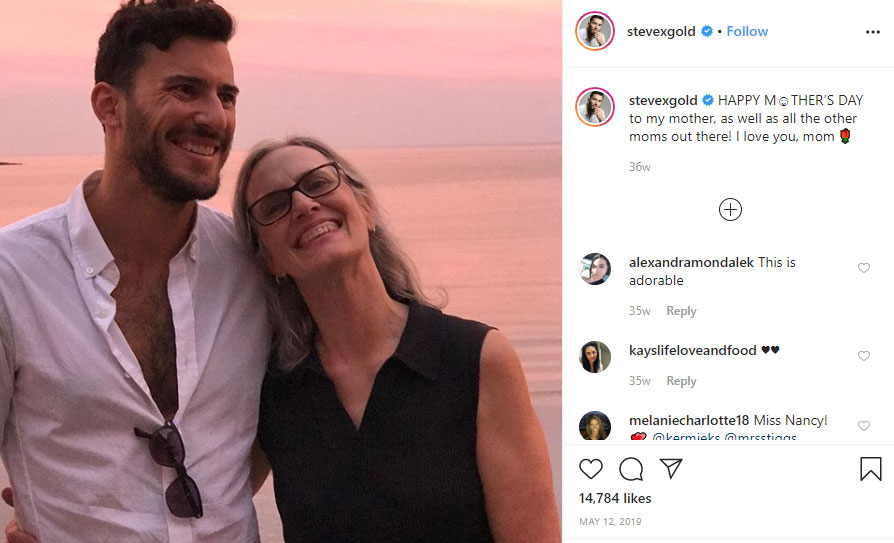Click the MAY 12, 2019 post date
This screenshot has width=894, height=543.
pos(610,521)
